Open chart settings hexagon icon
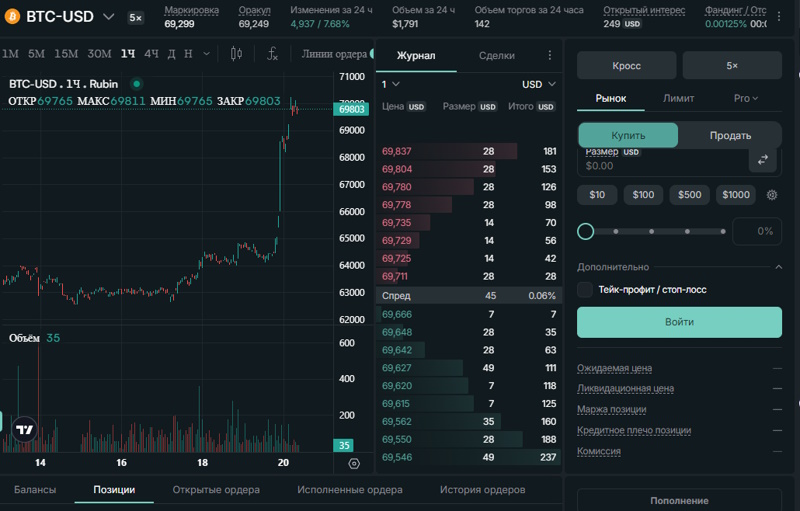 click(x=354, y=464)
